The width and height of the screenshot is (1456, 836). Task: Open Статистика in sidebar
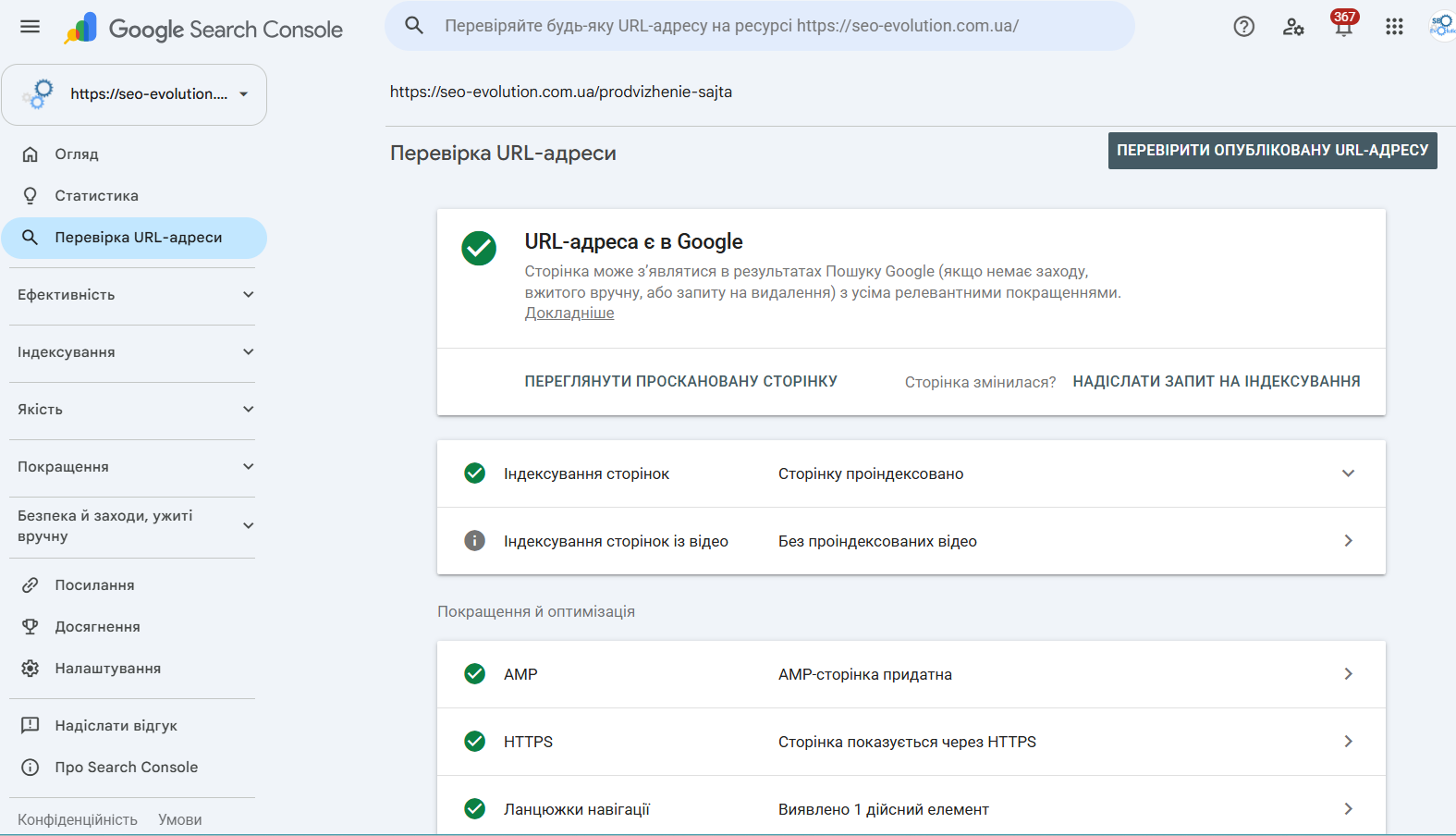[134, 196]
